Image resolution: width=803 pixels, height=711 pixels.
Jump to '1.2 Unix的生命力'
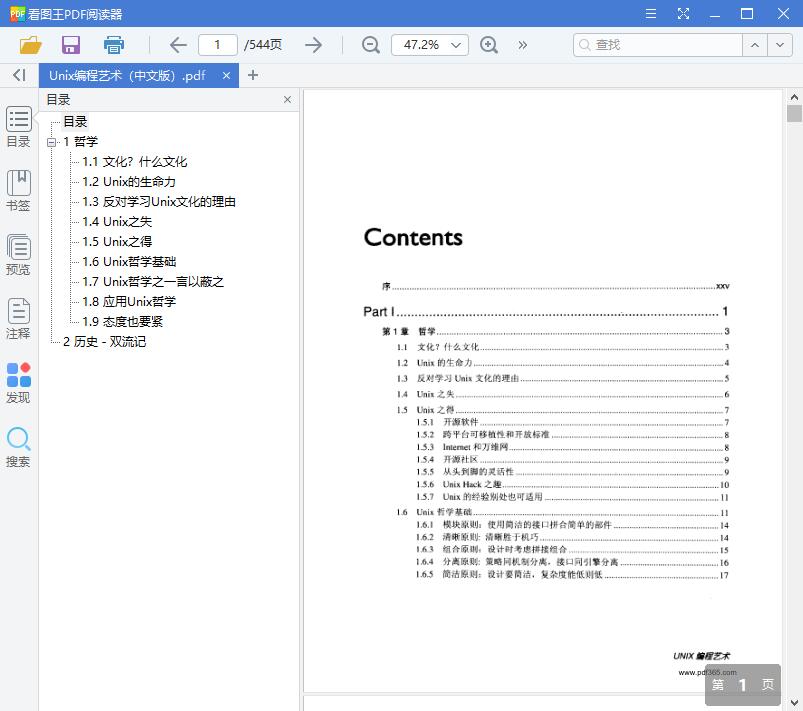click(129, 182)
